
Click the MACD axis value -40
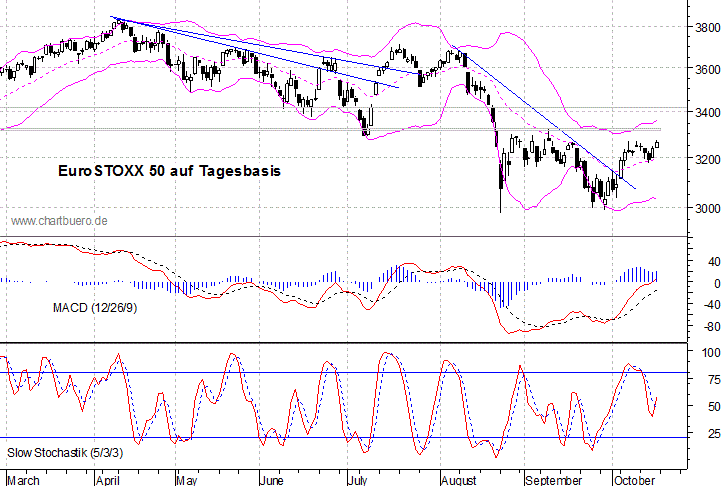[711, 304]
